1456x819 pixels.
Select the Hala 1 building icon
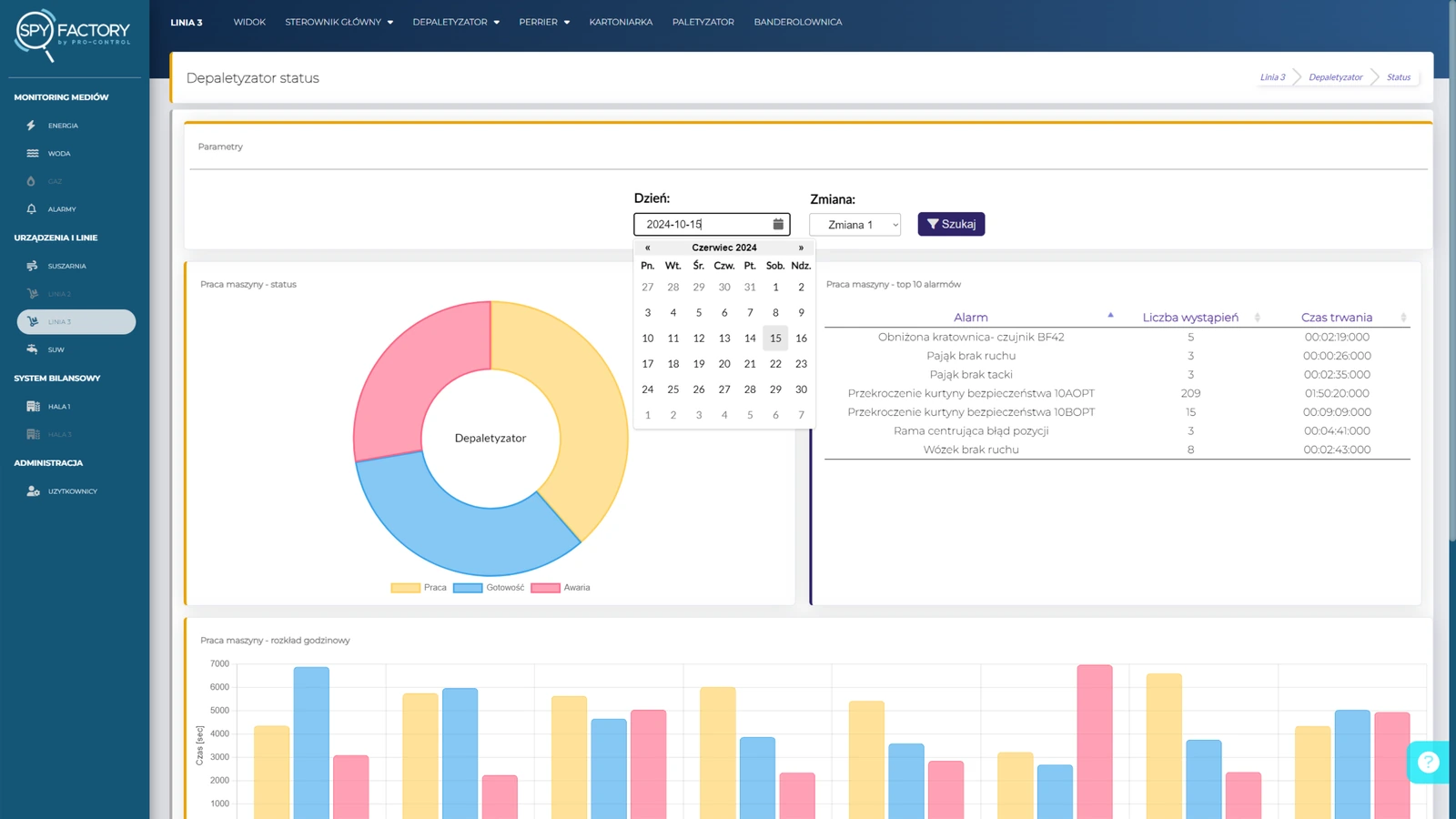tap(33, 407)
